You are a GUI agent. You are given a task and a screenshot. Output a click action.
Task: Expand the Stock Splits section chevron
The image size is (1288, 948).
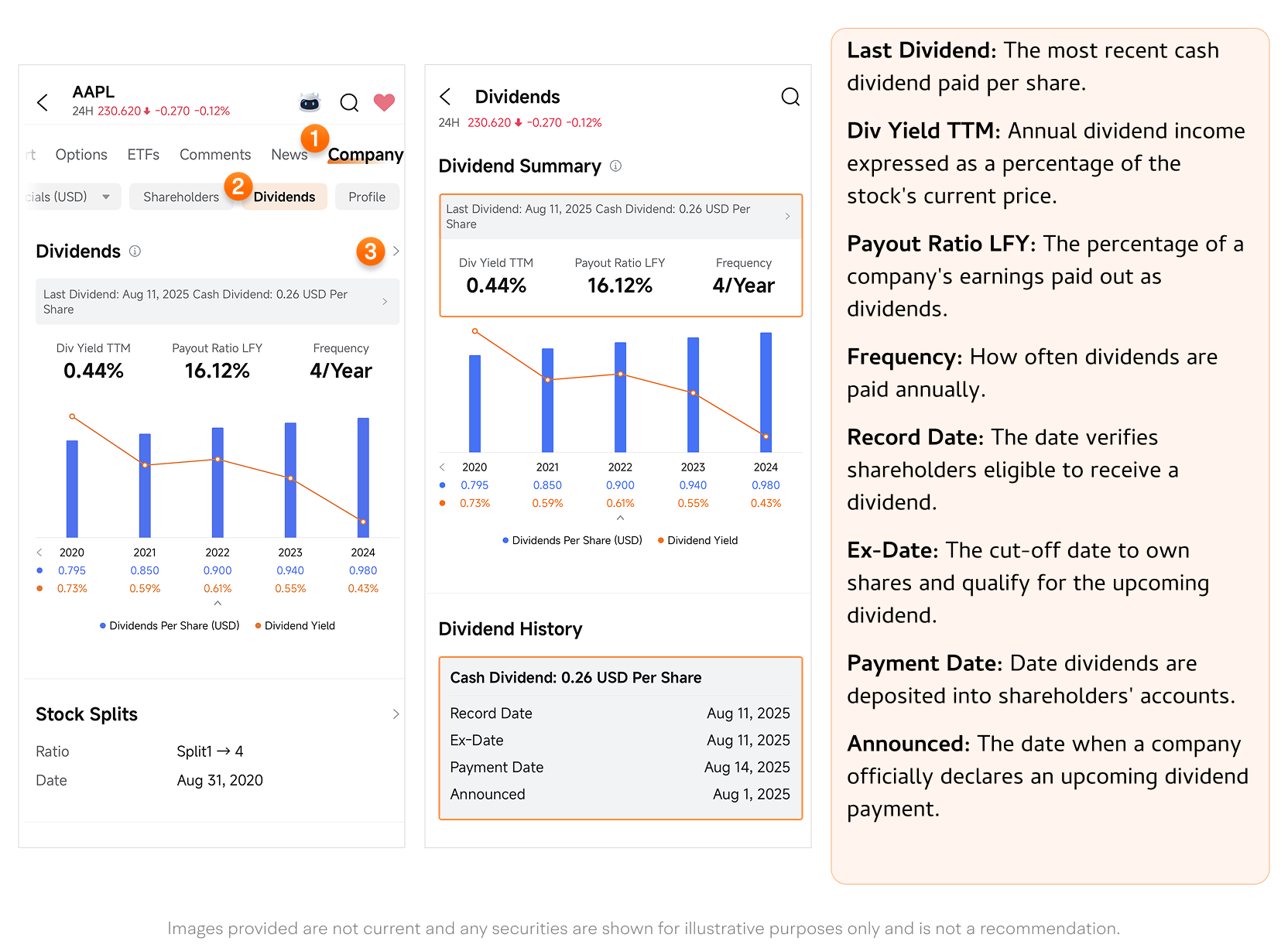pyautogui.click(x=396, y=714)
